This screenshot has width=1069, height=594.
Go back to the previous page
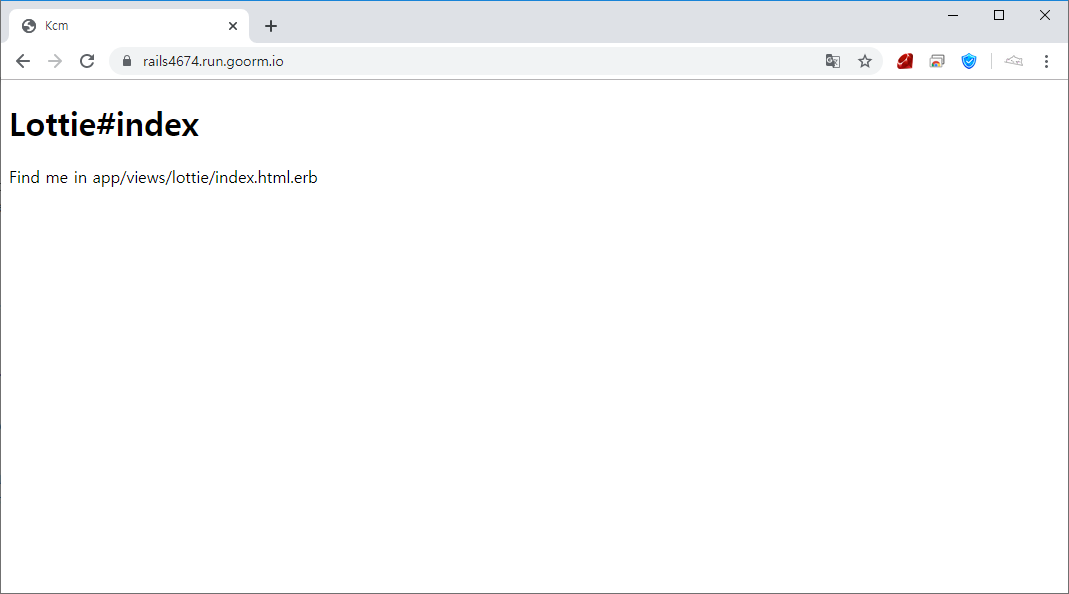pyautogui.click(x=22, y=61)
